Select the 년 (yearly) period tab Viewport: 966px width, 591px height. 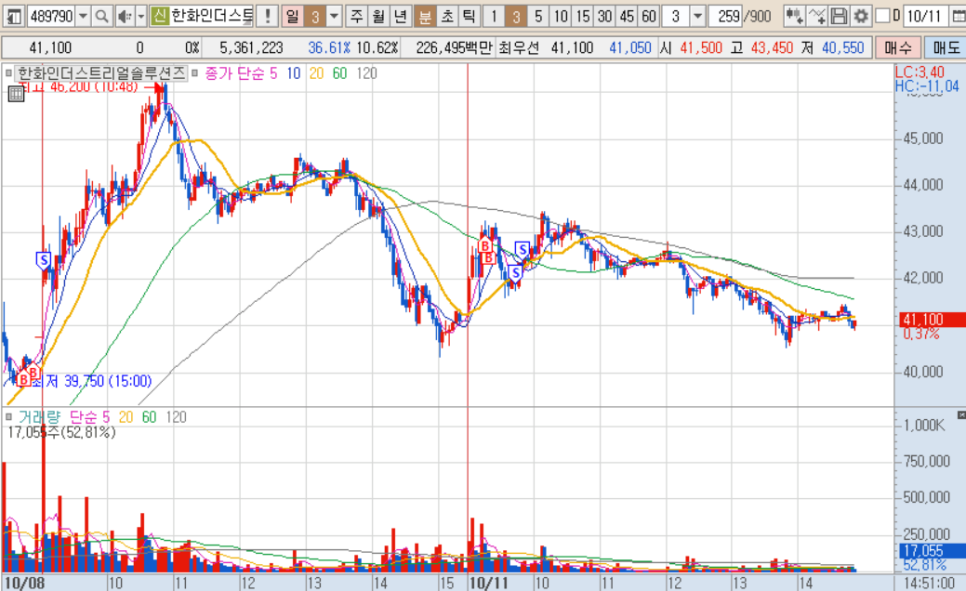click(400, 16)
